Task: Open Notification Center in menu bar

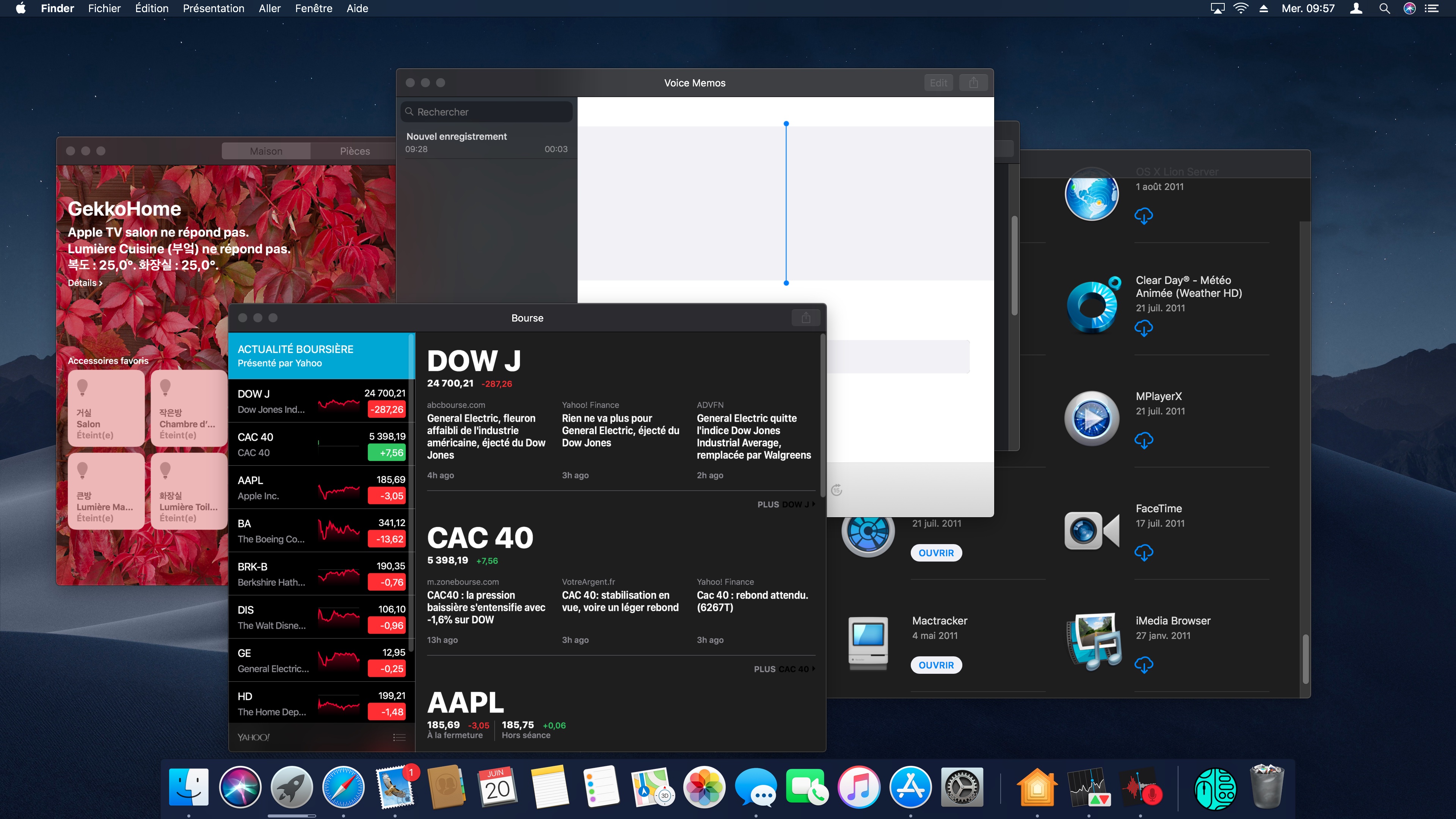Action: (1432, 8)
